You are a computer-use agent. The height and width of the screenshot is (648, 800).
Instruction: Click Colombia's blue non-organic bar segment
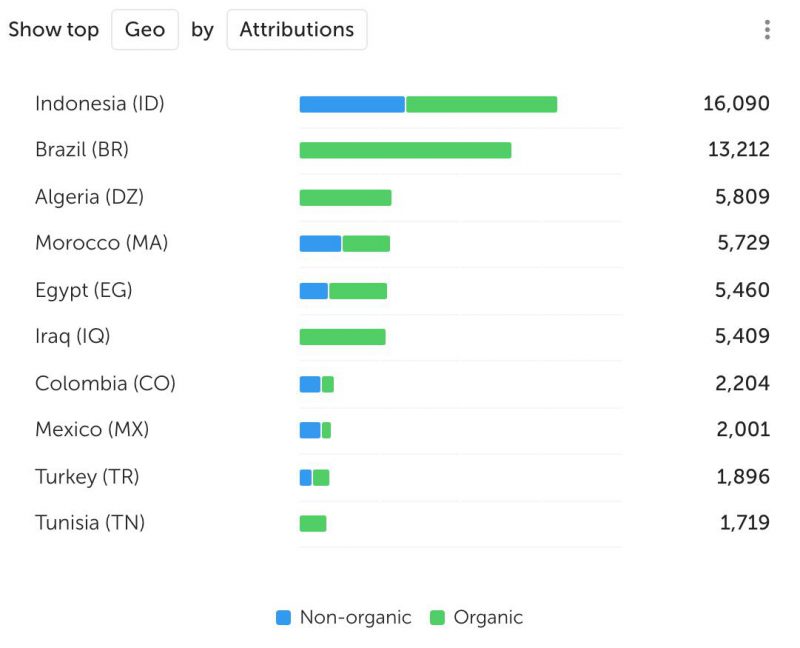click(x=310, y=384)
